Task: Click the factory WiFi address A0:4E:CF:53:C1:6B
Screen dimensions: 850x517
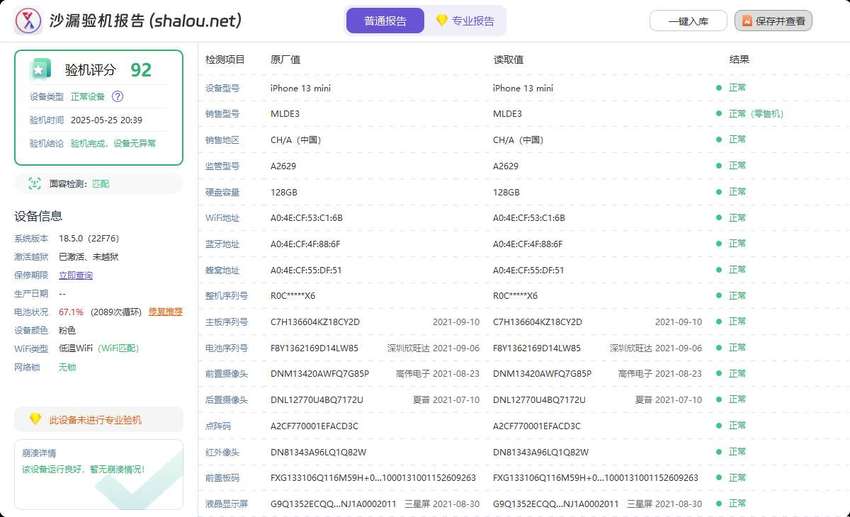Action: click(306, 218)
